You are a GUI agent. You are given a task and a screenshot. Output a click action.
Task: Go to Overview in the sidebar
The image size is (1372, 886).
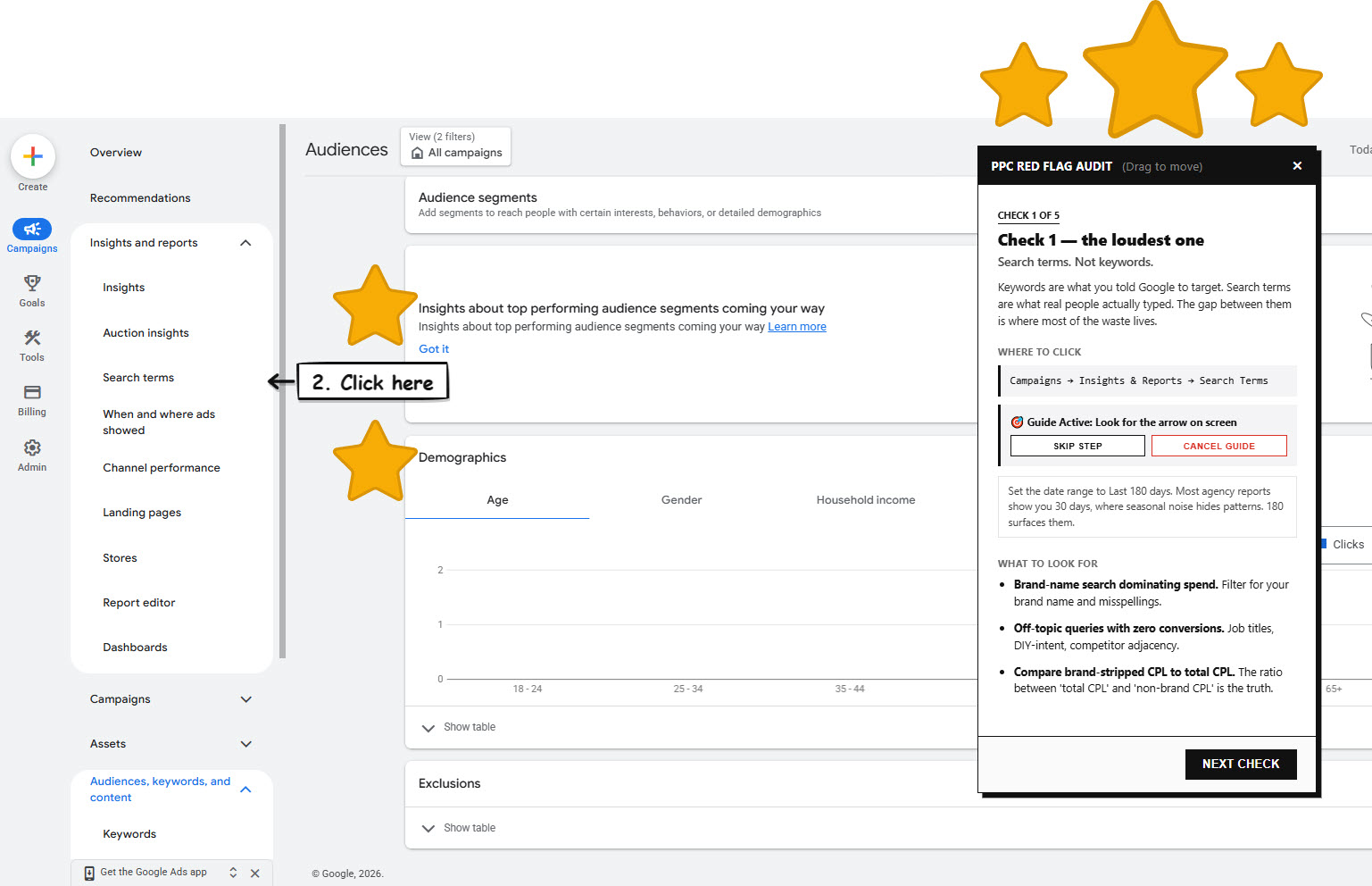(x=116, y=153)
